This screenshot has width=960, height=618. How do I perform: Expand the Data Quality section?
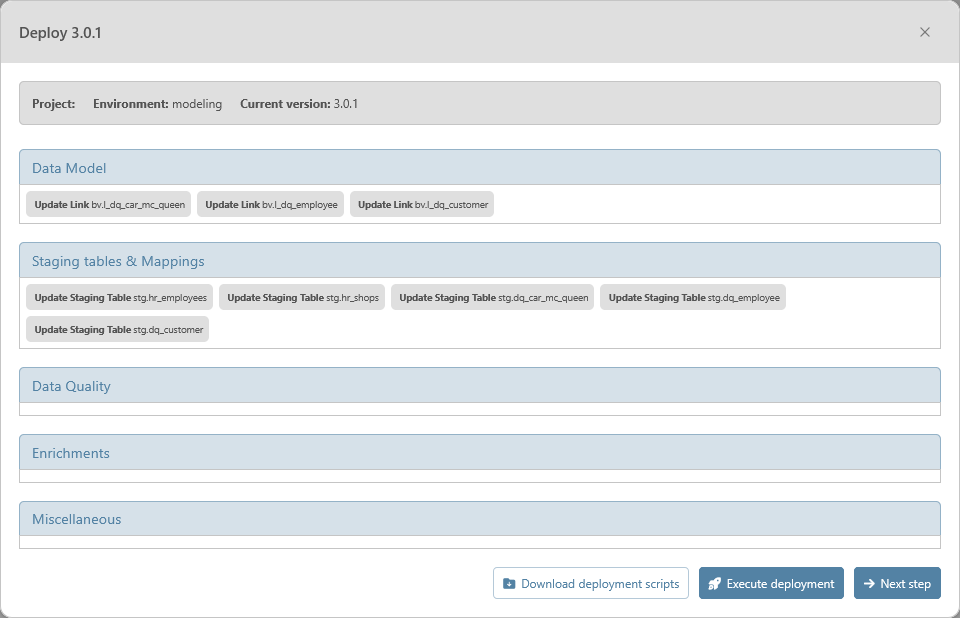479,386
